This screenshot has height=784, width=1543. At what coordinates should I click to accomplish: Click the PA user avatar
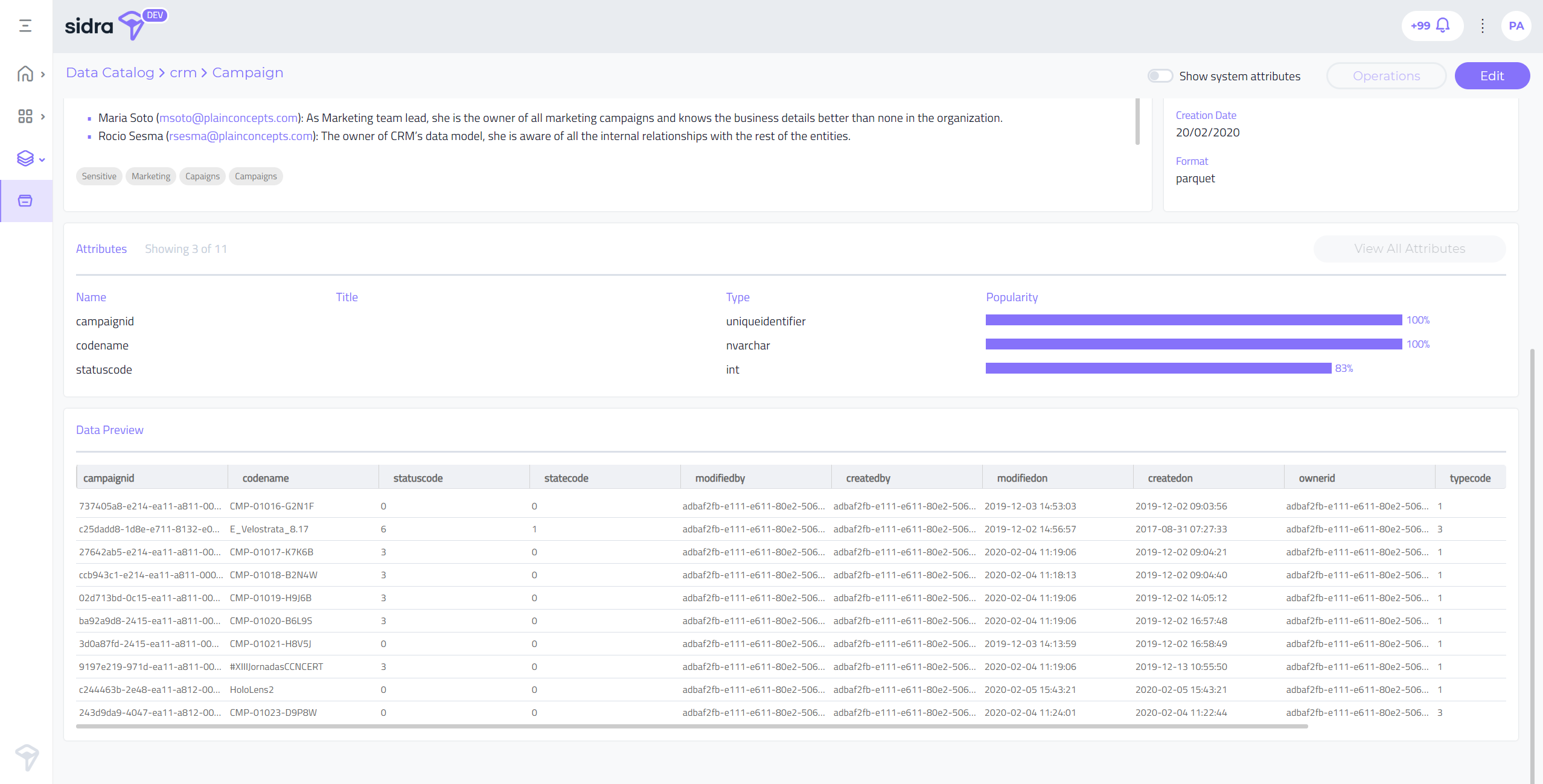(x=1515, y=25)
